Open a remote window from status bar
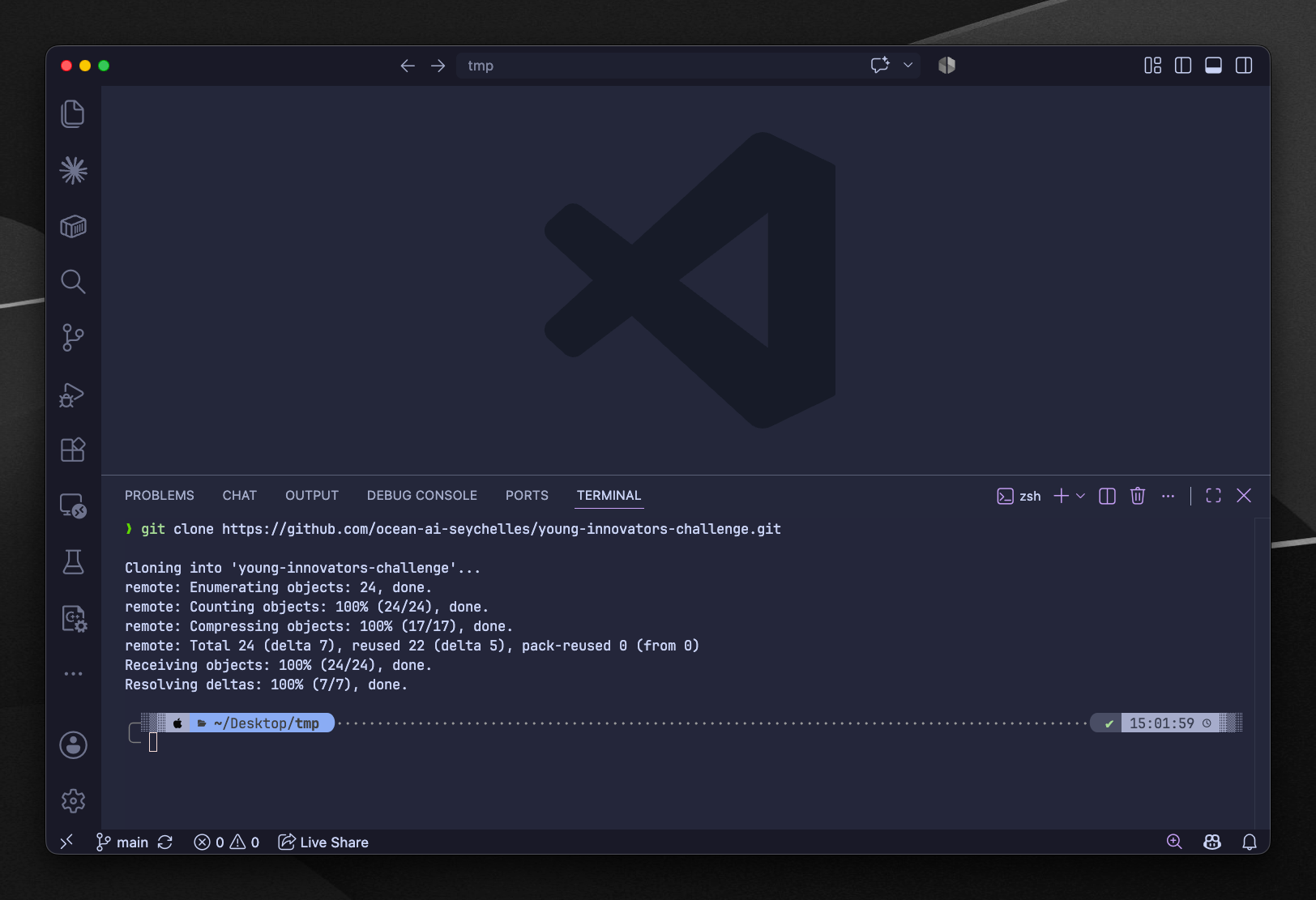 point(67,842)
